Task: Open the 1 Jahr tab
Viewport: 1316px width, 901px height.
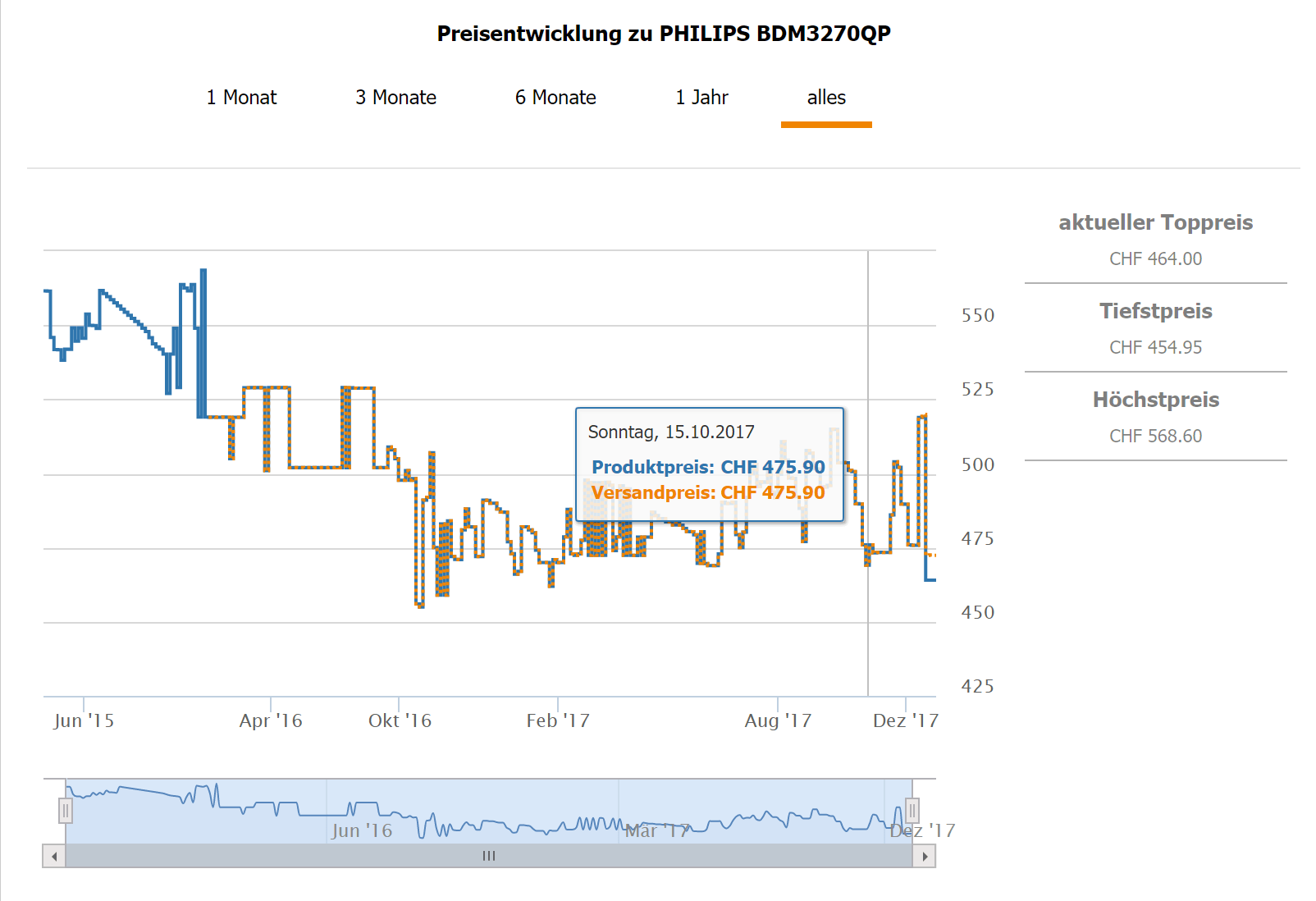Action: click(701, 98)
